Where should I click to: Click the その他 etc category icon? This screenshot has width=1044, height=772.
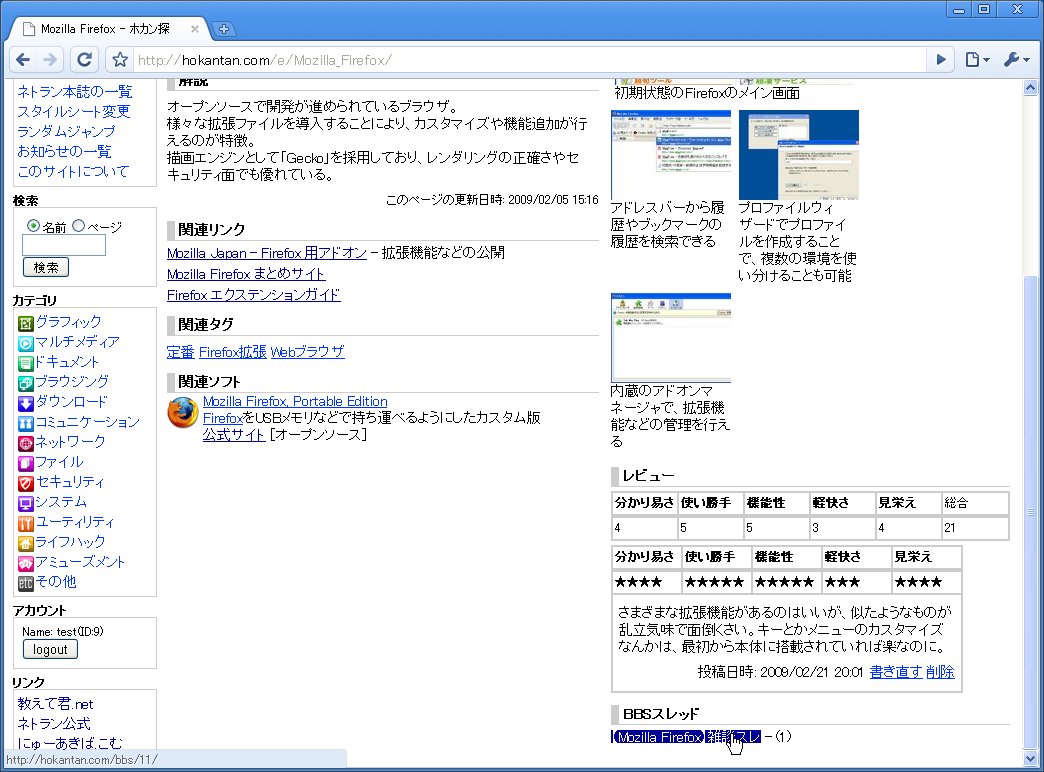pyautogui.click(x=25, y=583)
